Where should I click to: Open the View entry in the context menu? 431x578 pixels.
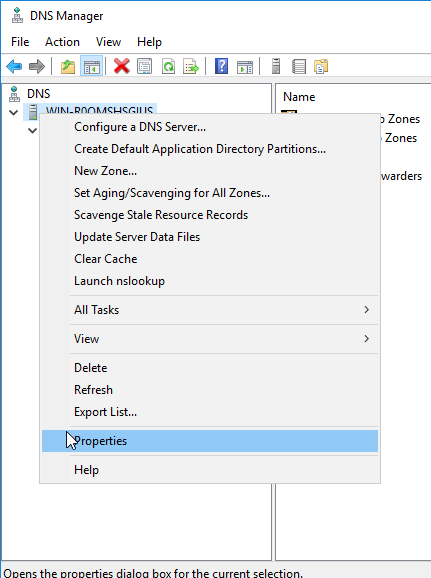point(210,339)
